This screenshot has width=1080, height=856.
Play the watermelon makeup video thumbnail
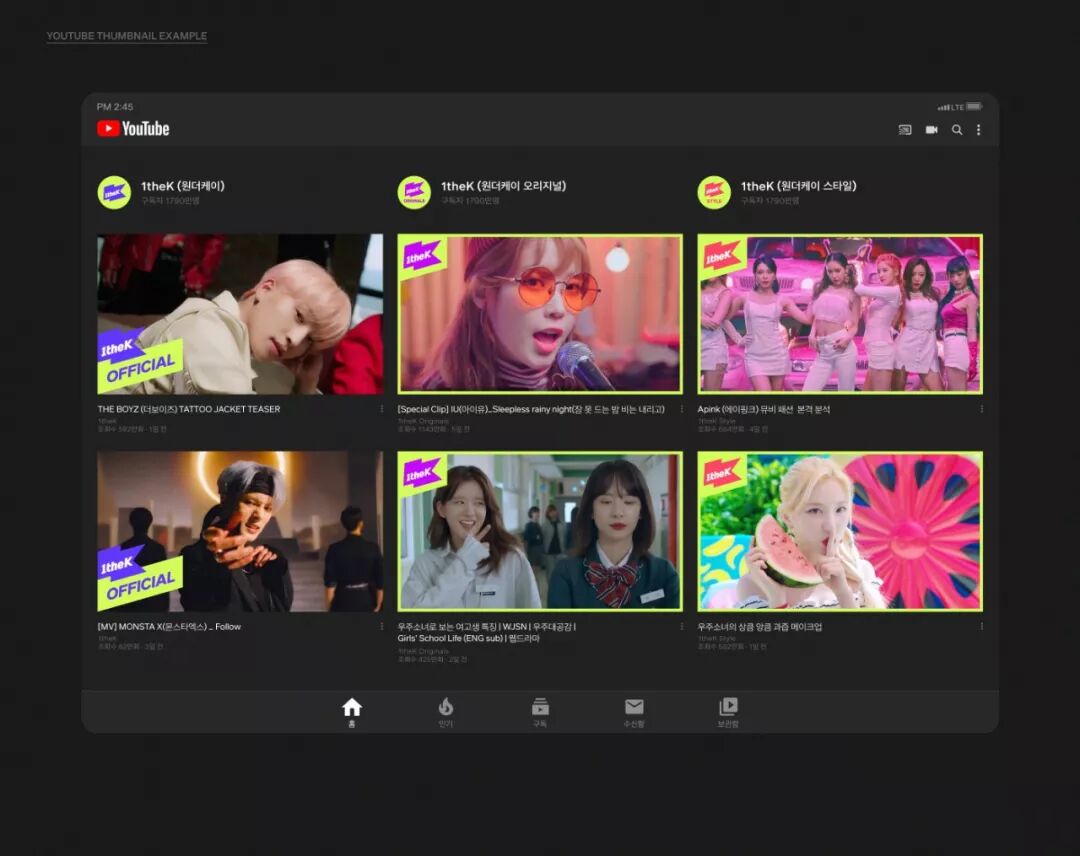pos(840,532)
